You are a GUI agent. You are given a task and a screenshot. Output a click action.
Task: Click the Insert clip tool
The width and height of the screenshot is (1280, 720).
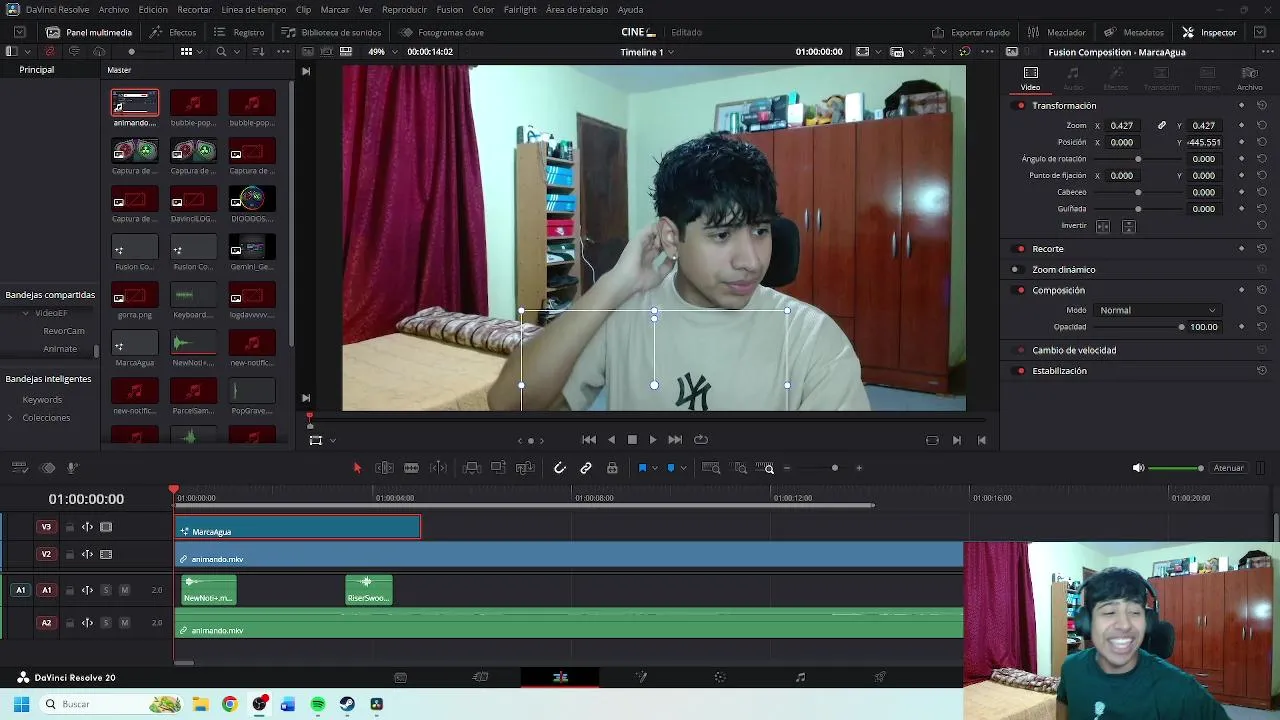click(x=472, y=468)
